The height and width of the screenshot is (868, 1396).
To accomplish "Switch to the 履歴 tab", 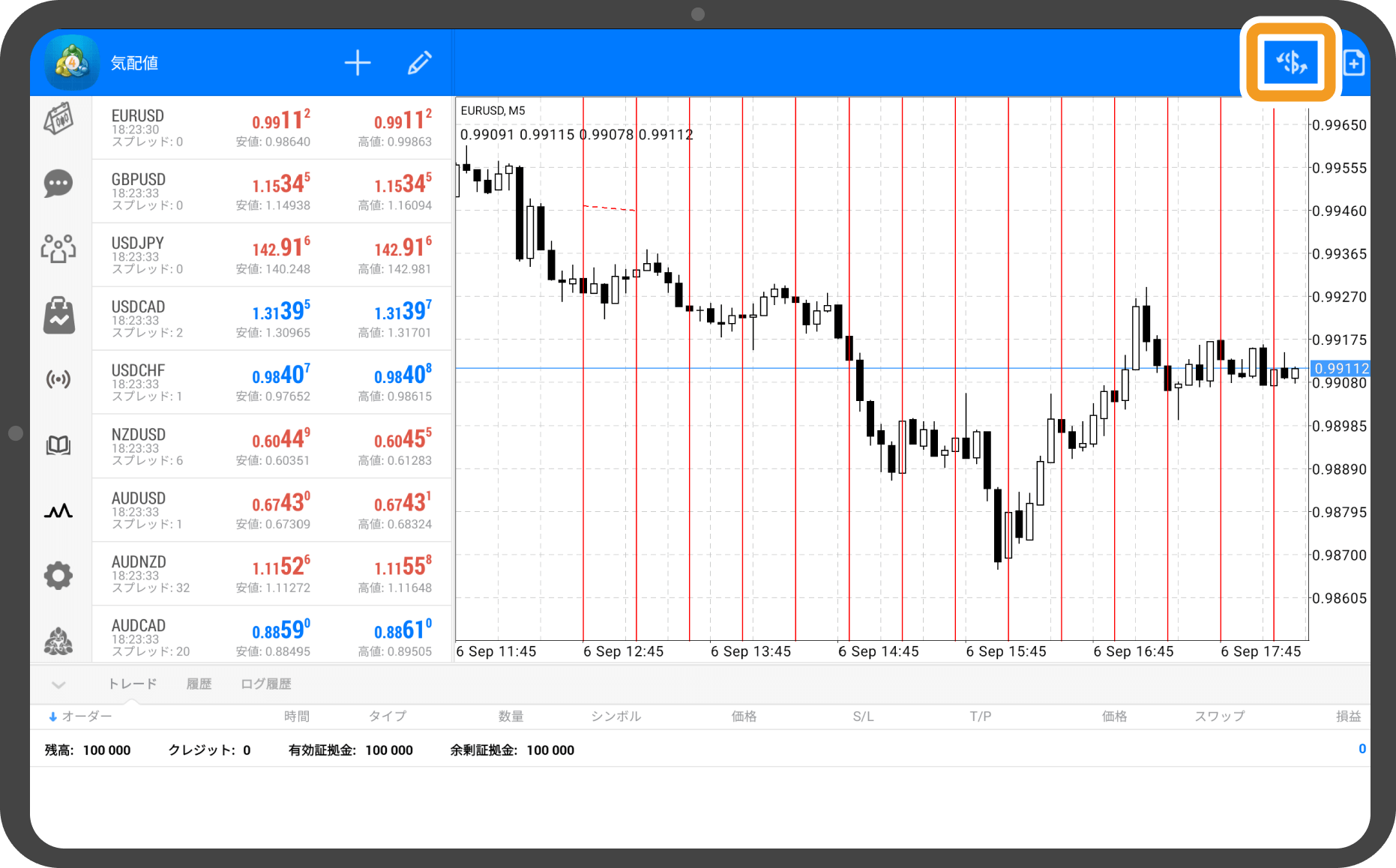I will pyautogui.click(x=199, y=684).
